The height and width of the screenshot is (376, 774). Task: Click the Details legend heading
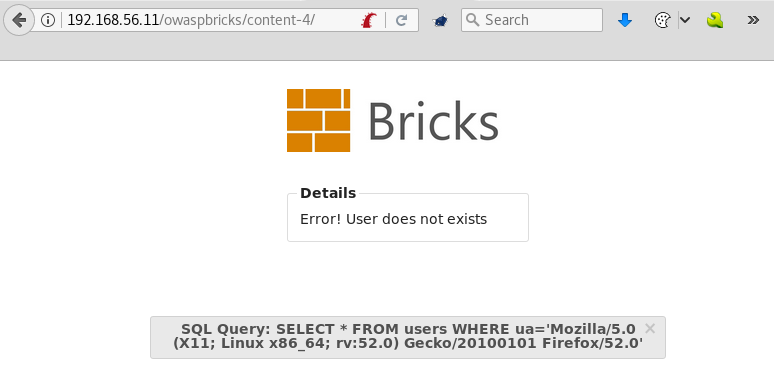(x=328, y=193)
